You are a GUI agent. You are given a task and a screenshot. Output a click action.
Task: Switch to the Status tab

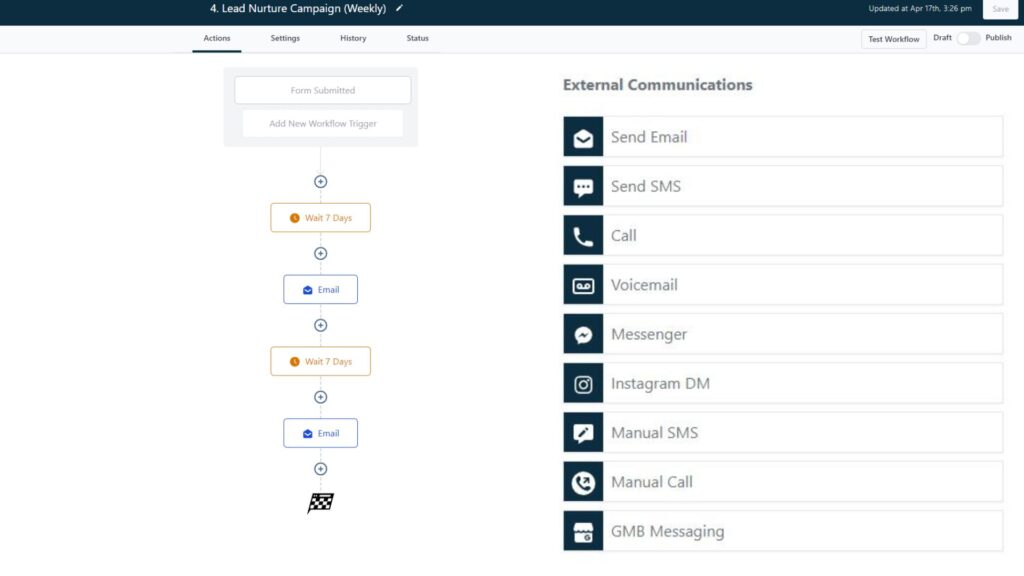pos(417,39)
